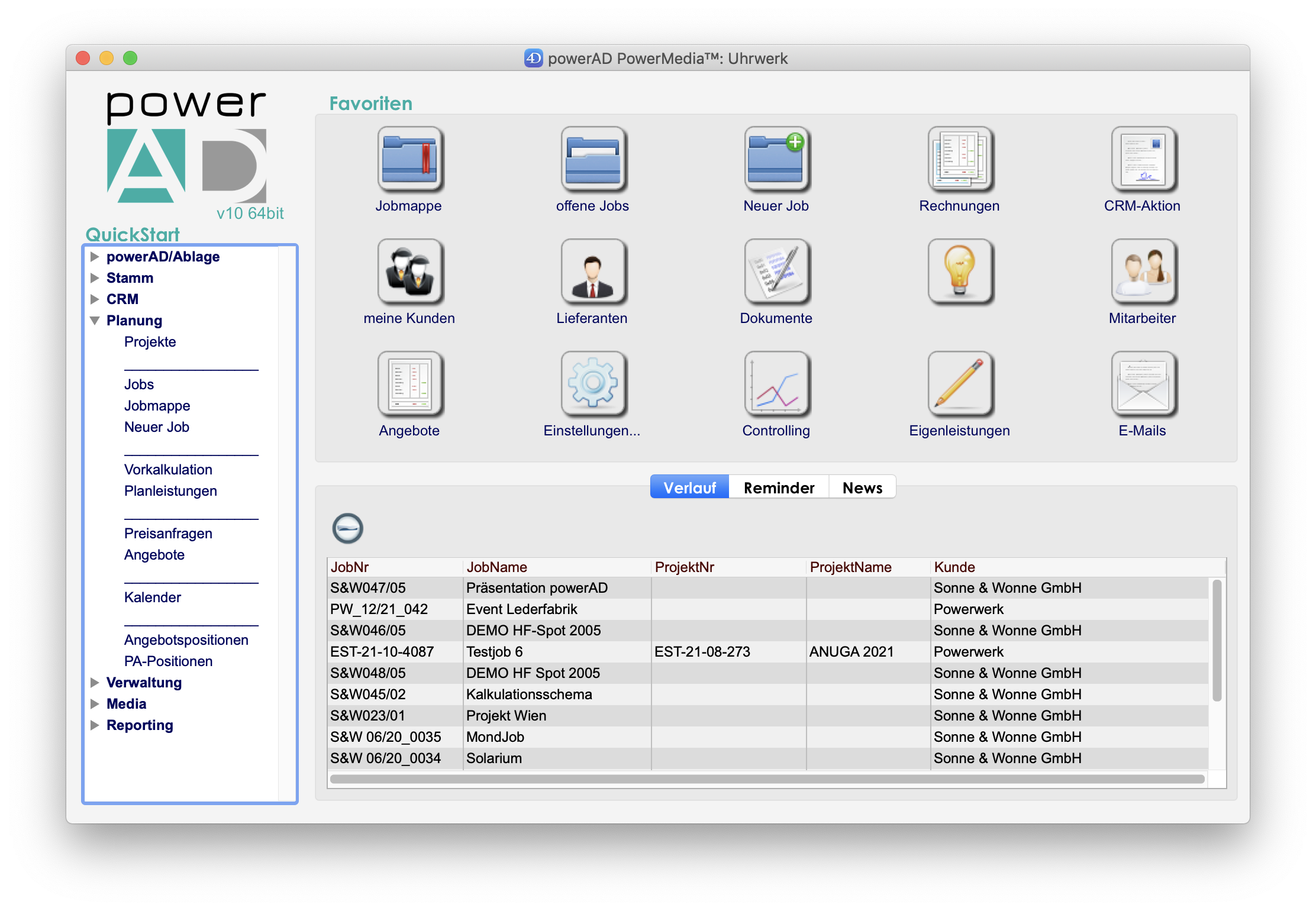Click the round minus icon above the history table
1316x911 pixels.
point(347,528)
